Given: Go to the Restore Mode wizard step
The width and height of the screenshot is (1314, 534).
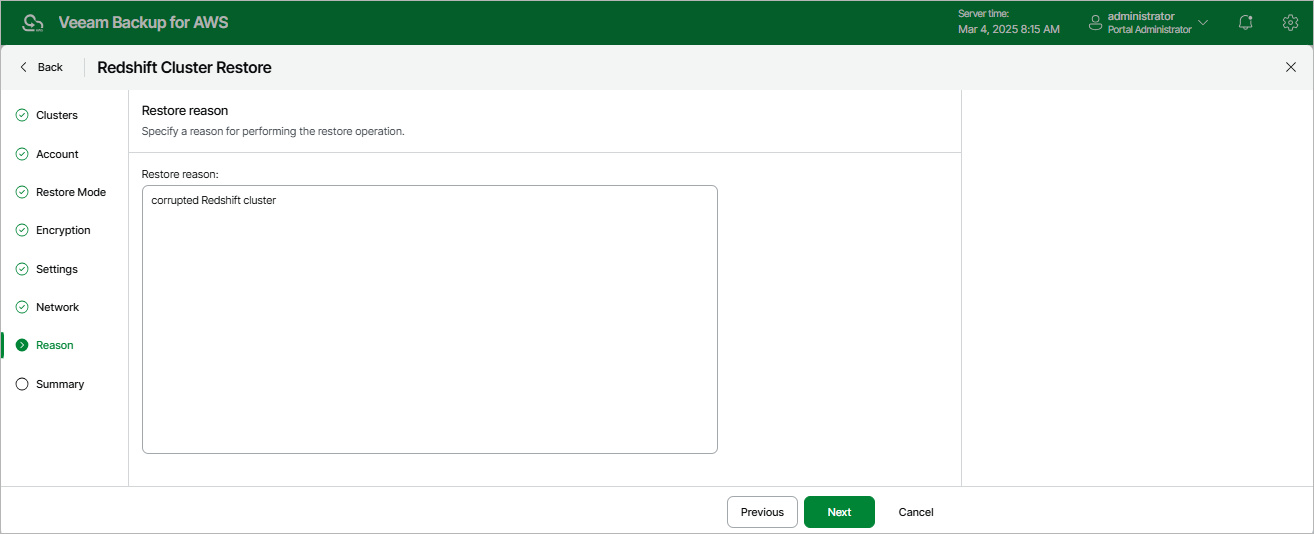Looking at the screenshot, I should coord(71,192).
